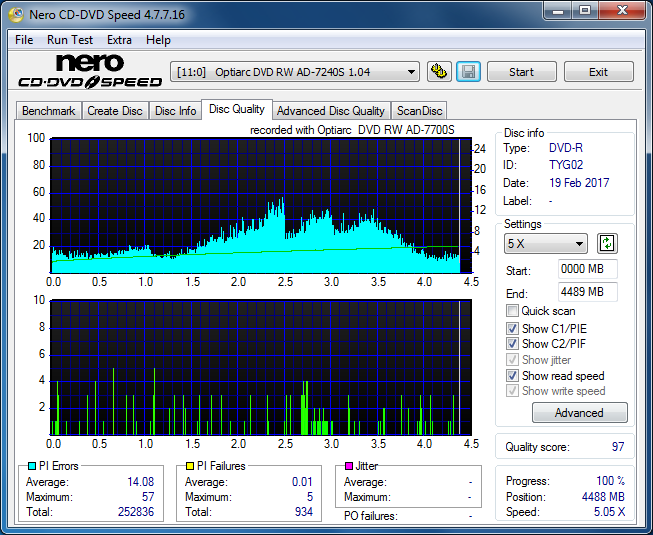This screenshot has width=653, height=535.
Task: Click the 'recorded with Optiarc' graph caption
Action: (x=352, y=130)
